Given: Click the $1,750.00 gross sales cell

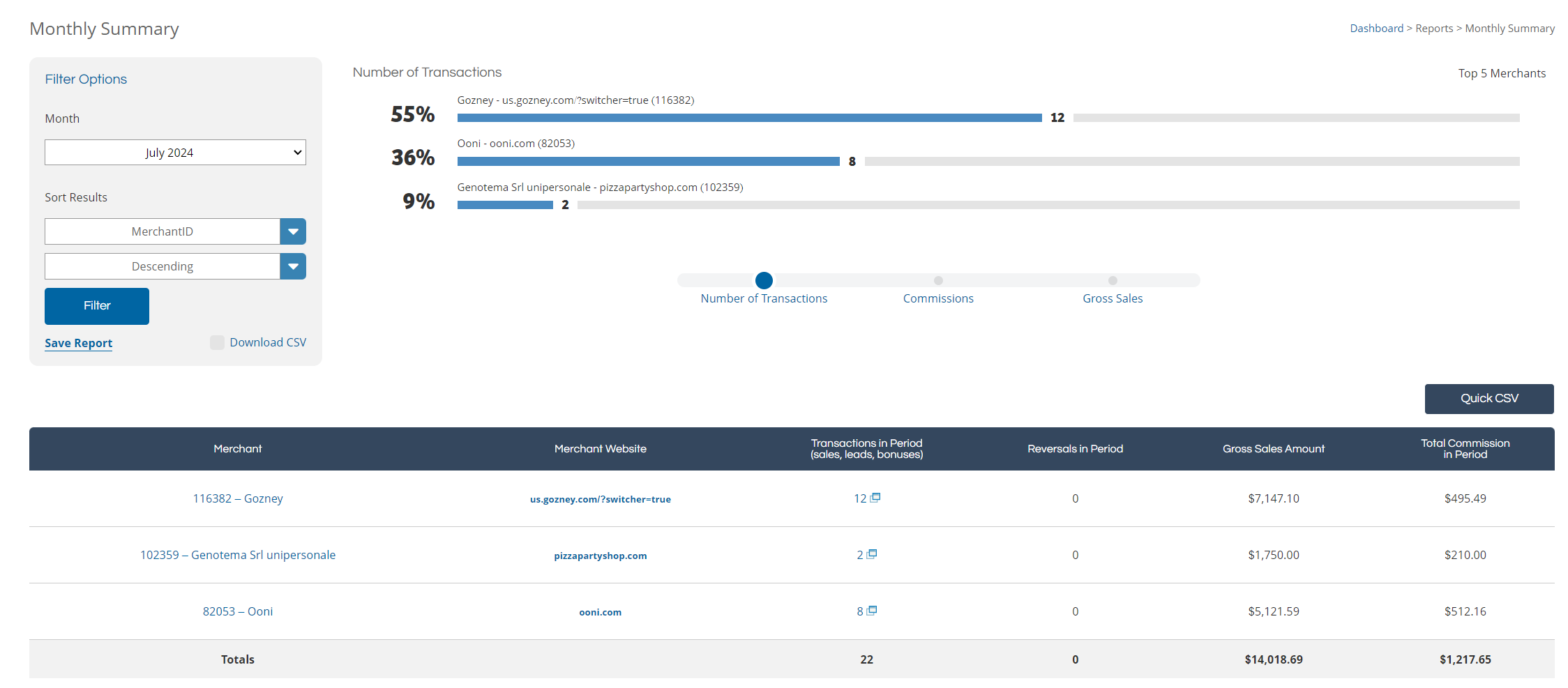Looking at the screenshot, I should [1274, 555].
